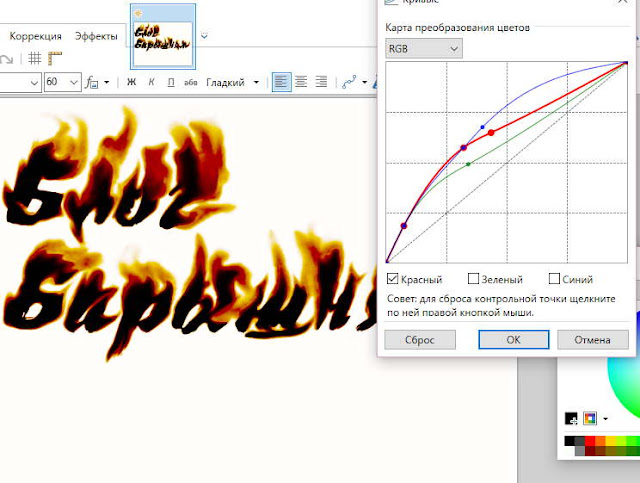Select the gray palette swatch
This screenshot has height=483, width=640.
tap(580, 451)
